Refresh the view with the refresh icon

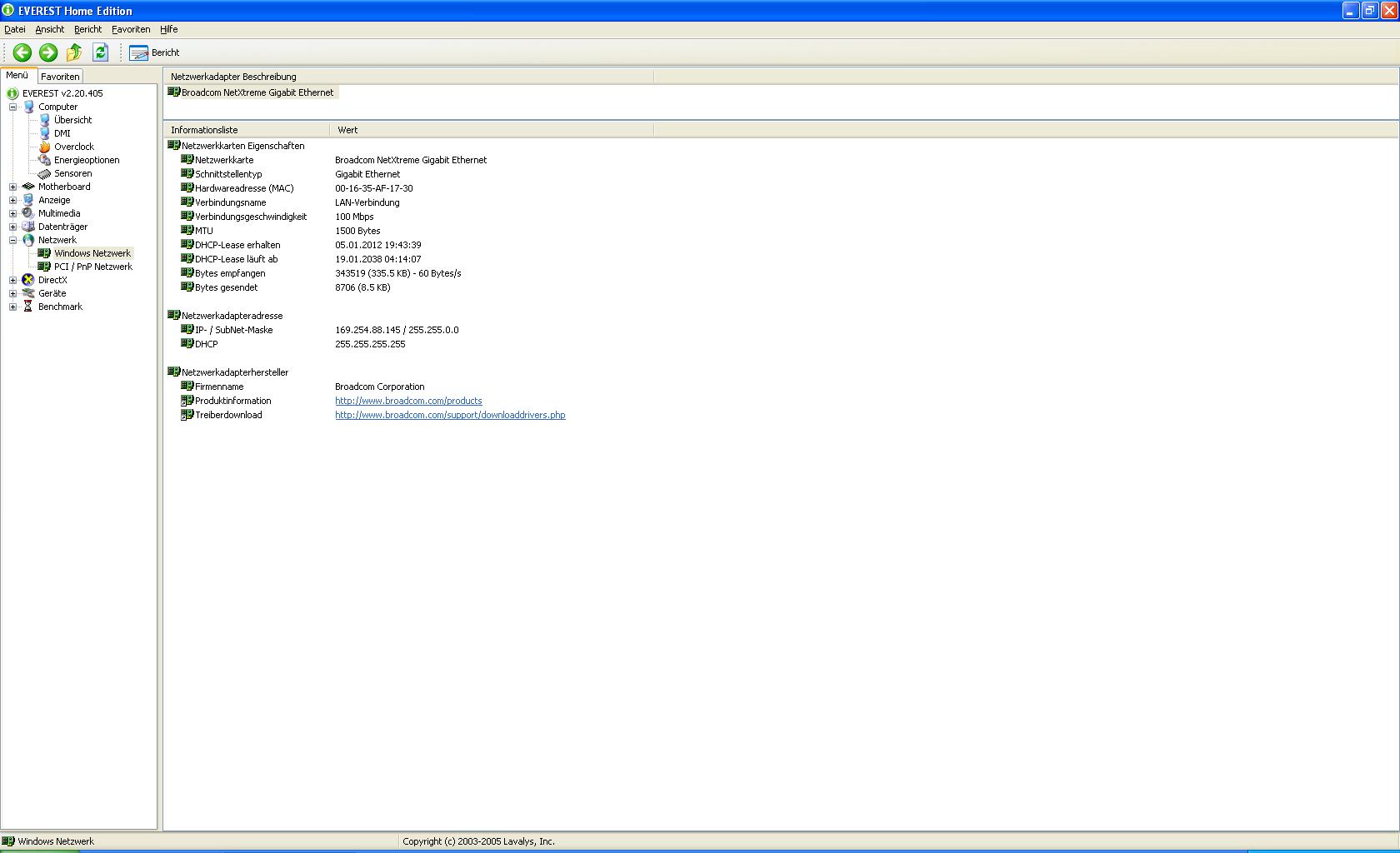[101, 52]
